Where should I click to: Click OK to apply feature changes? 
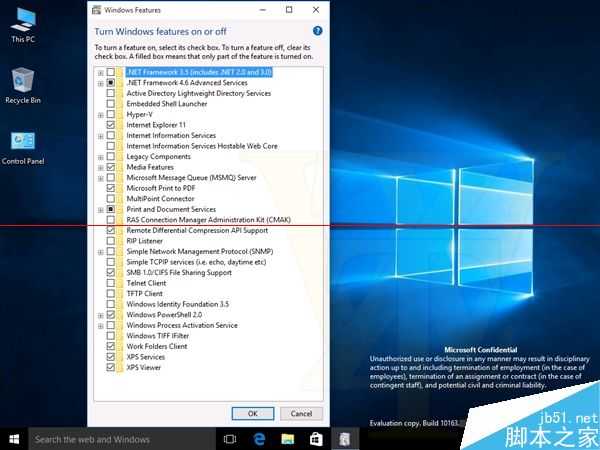coord(253,414)
